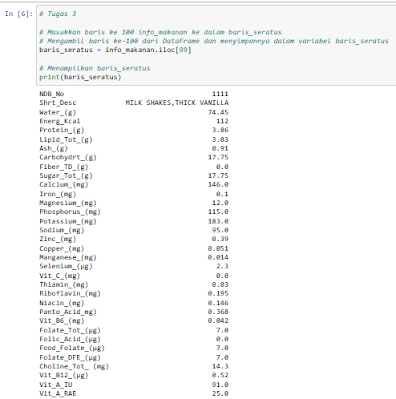
Task: Select the text 'MILK SHAKES,THICK VANILLA'
Action: [x=177, y=103]
